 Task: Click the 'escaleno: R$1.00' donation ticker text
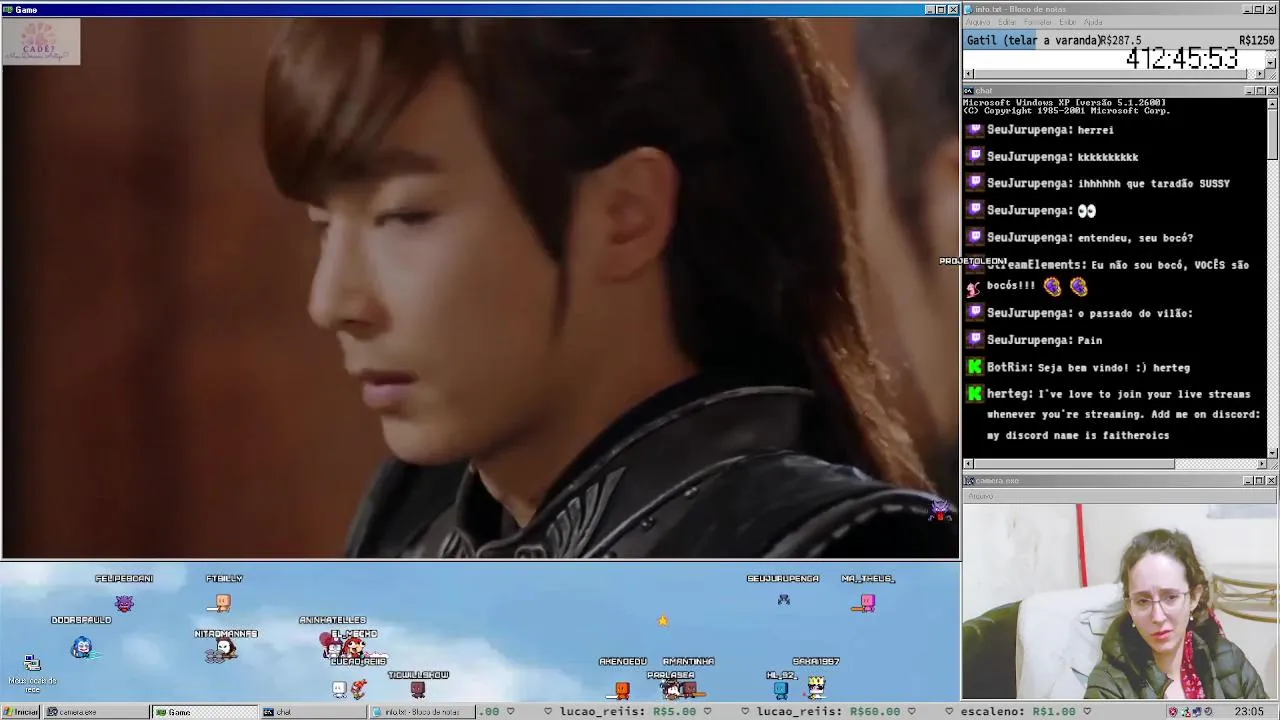(x=1017, y=712)
